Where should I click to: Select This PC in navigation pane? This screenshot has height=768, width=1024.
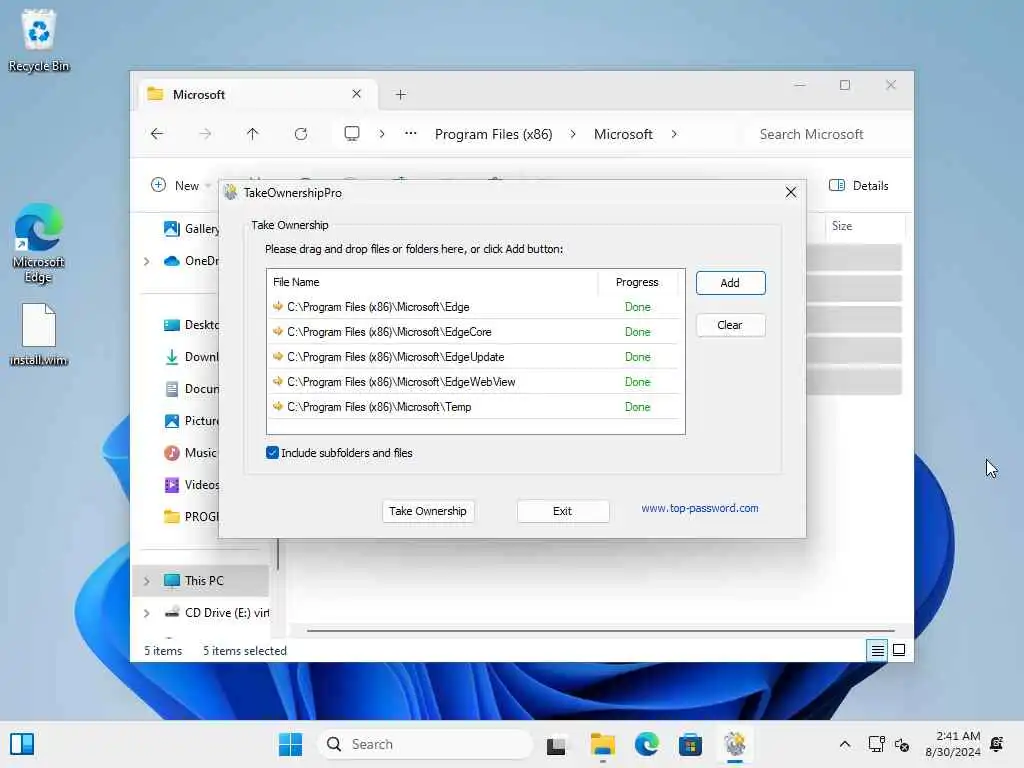pyautogui.click(x=201, y=581)
